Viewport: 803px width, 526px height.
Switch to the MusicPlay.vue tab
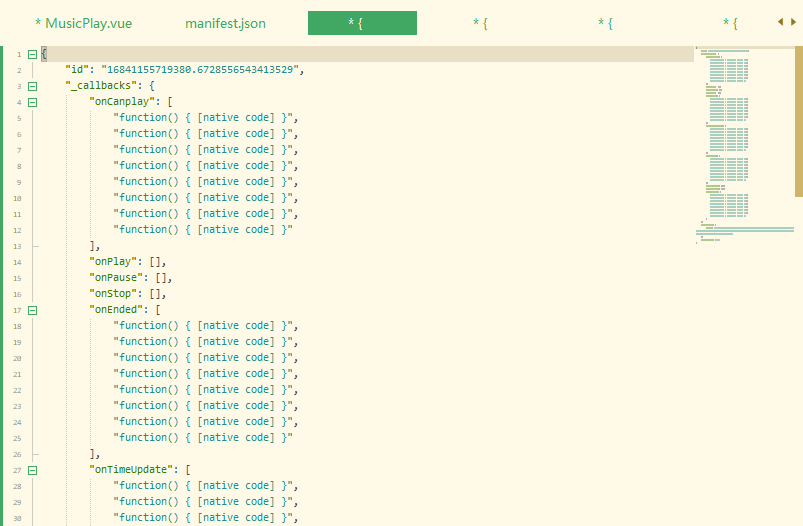(x=83, y=23)
